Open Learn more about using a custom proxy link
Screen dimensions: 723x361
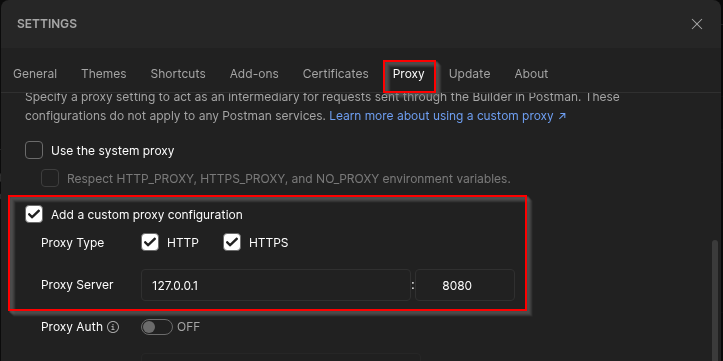point(447,116)
